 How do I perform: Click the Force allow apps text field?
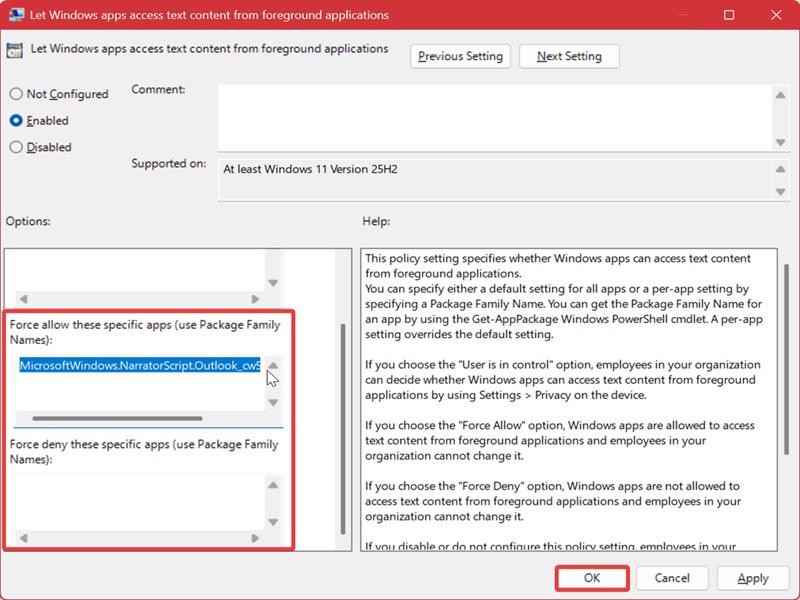click(x=140, y=383)
